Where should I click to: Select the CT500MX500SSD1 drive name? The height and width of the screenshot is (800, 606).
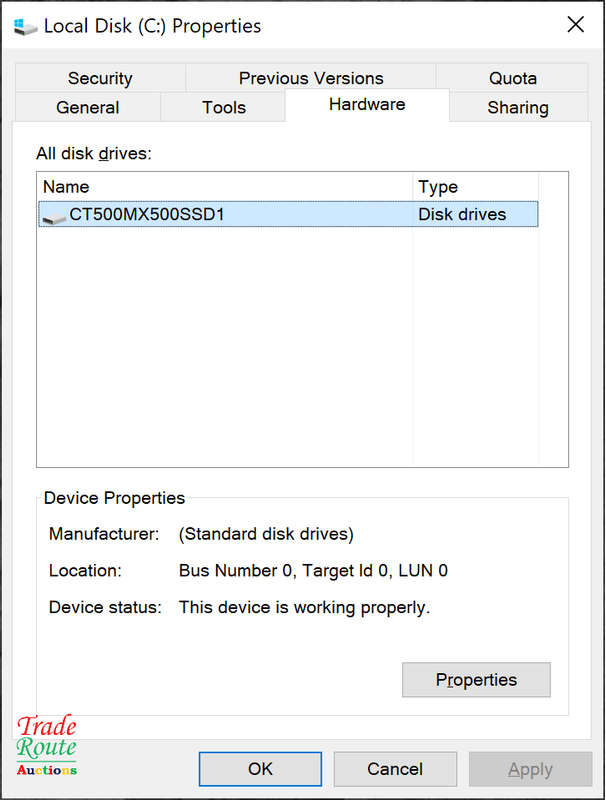pyautogui.click(x=147, y=214)
